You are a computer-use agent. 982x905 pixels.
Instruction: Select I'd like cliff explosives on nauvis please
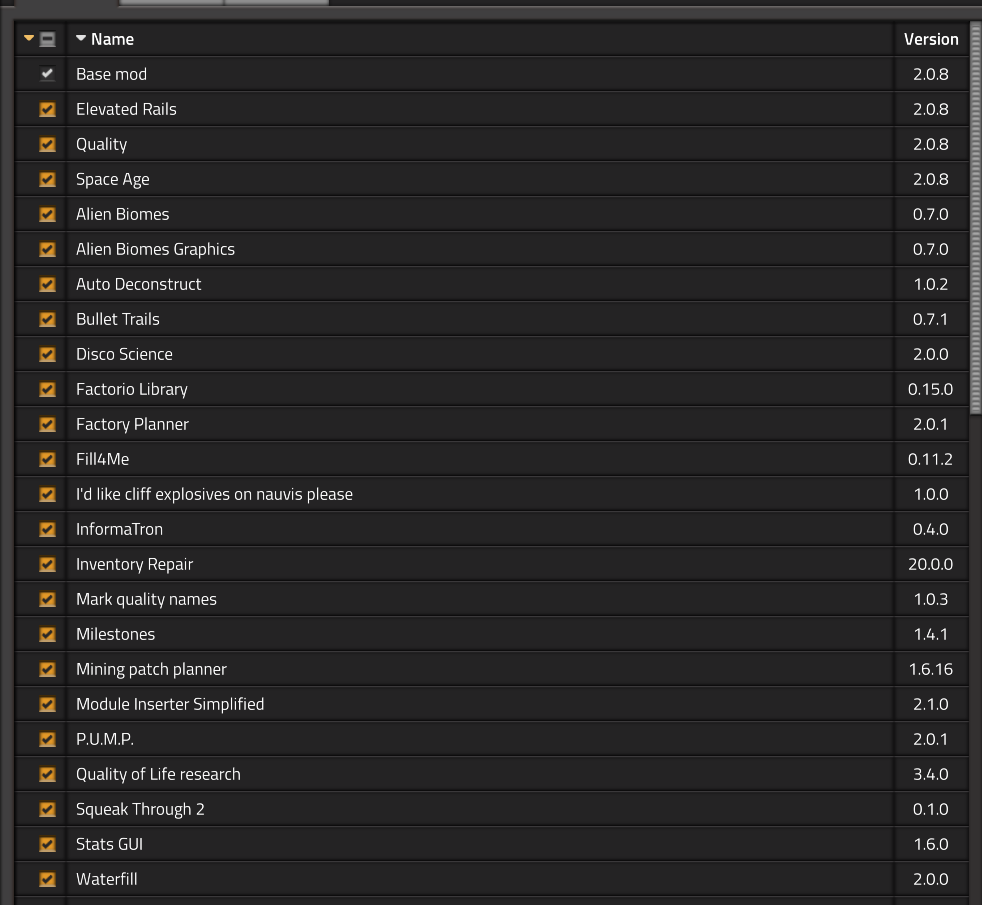[214, 494]
